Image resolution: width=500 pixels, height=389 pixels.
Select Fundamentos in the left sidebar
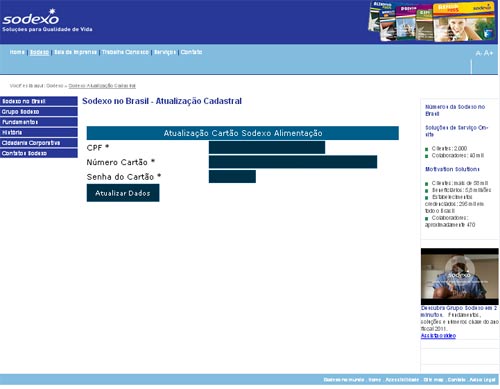[39, 122]
